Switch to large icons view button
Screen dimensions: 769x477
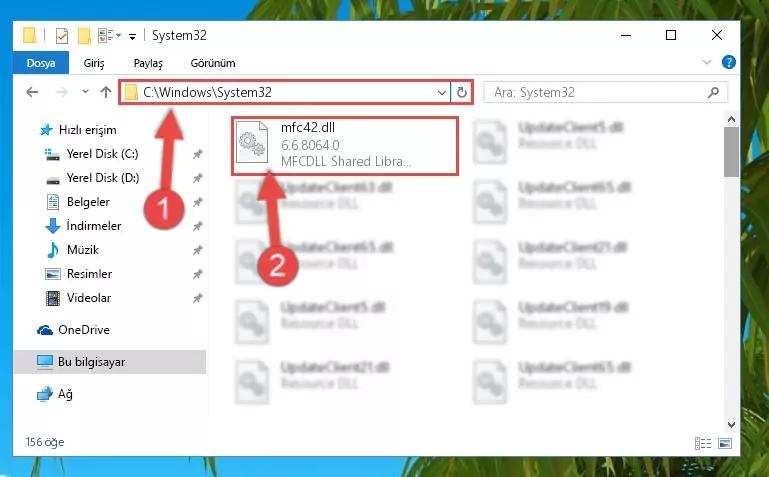click(x=725, y=443)
